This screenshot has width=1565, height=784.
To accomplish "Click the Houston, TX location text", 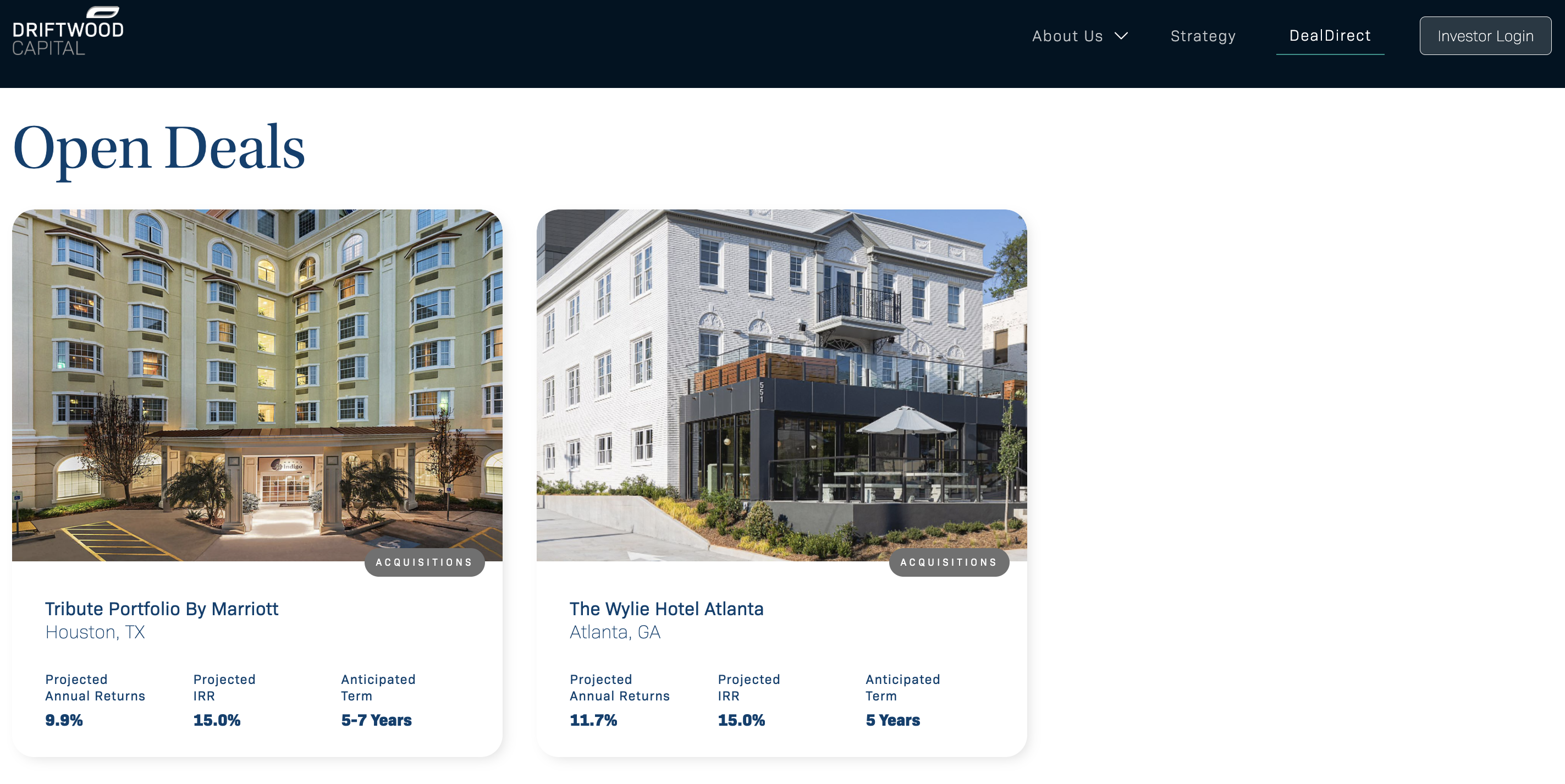I will (95, 632).
